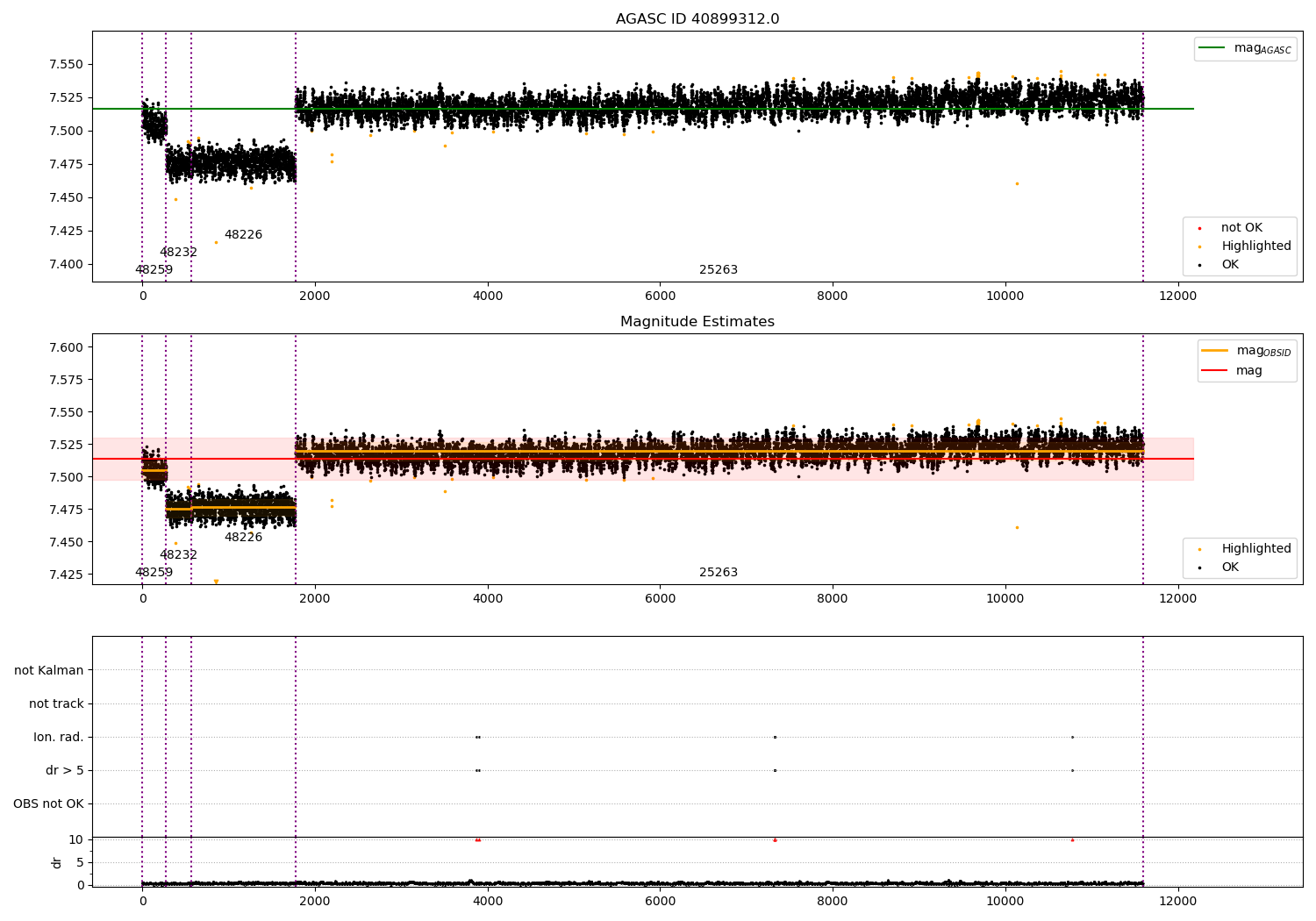Click the 'dr' y-axis label in bottom panel
The image size is (1316, 921).
click(57, 862)
